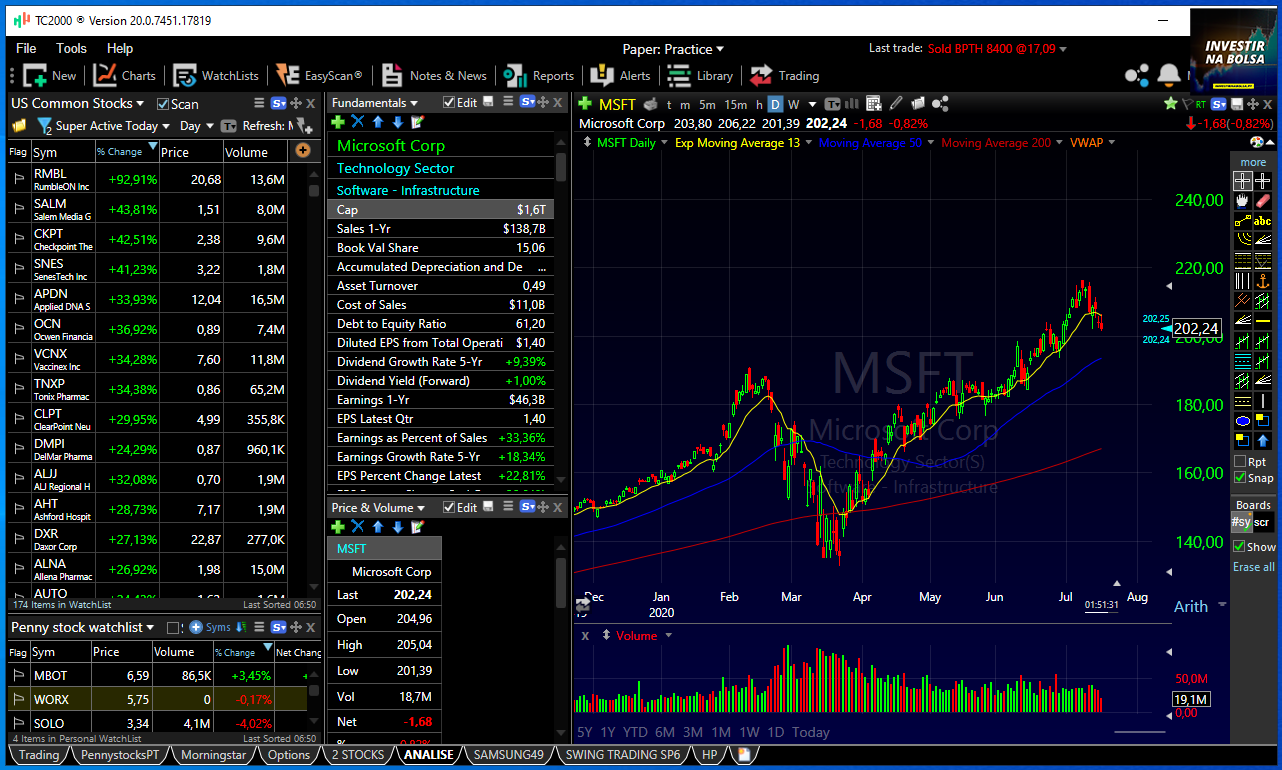Viewport: 1282px width, 770px height.
Task: Click the notification bell icon
Action: click(x=1168, y=75)
